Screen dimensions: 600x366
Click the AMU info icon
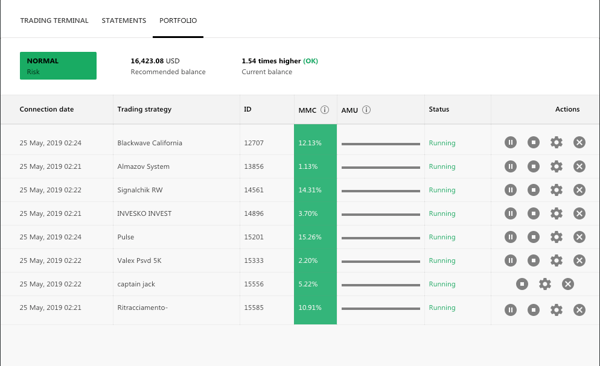(366, 110)
